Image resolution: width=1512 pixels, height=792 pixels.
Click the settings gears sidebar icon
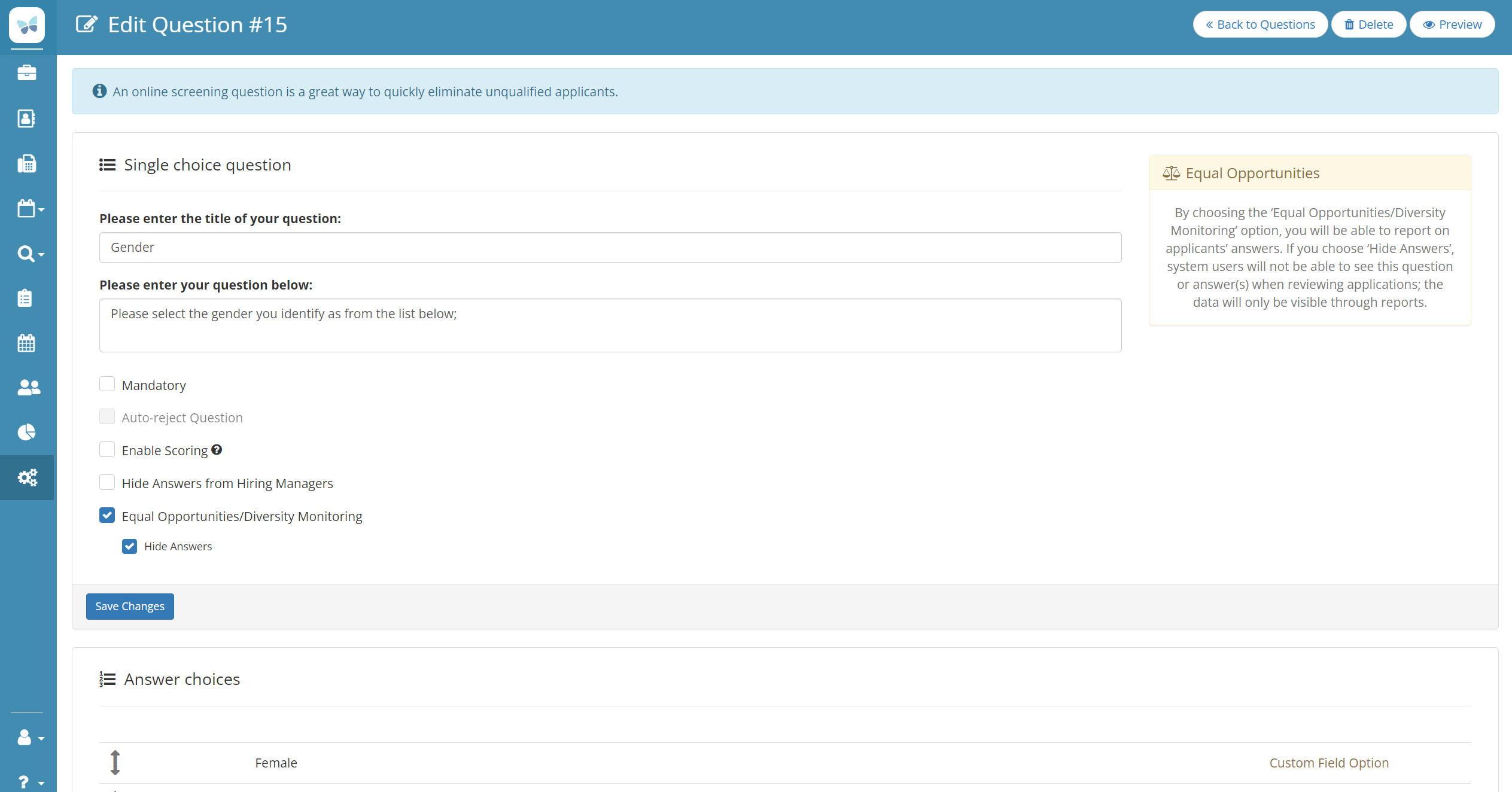(x=27, y=477)
